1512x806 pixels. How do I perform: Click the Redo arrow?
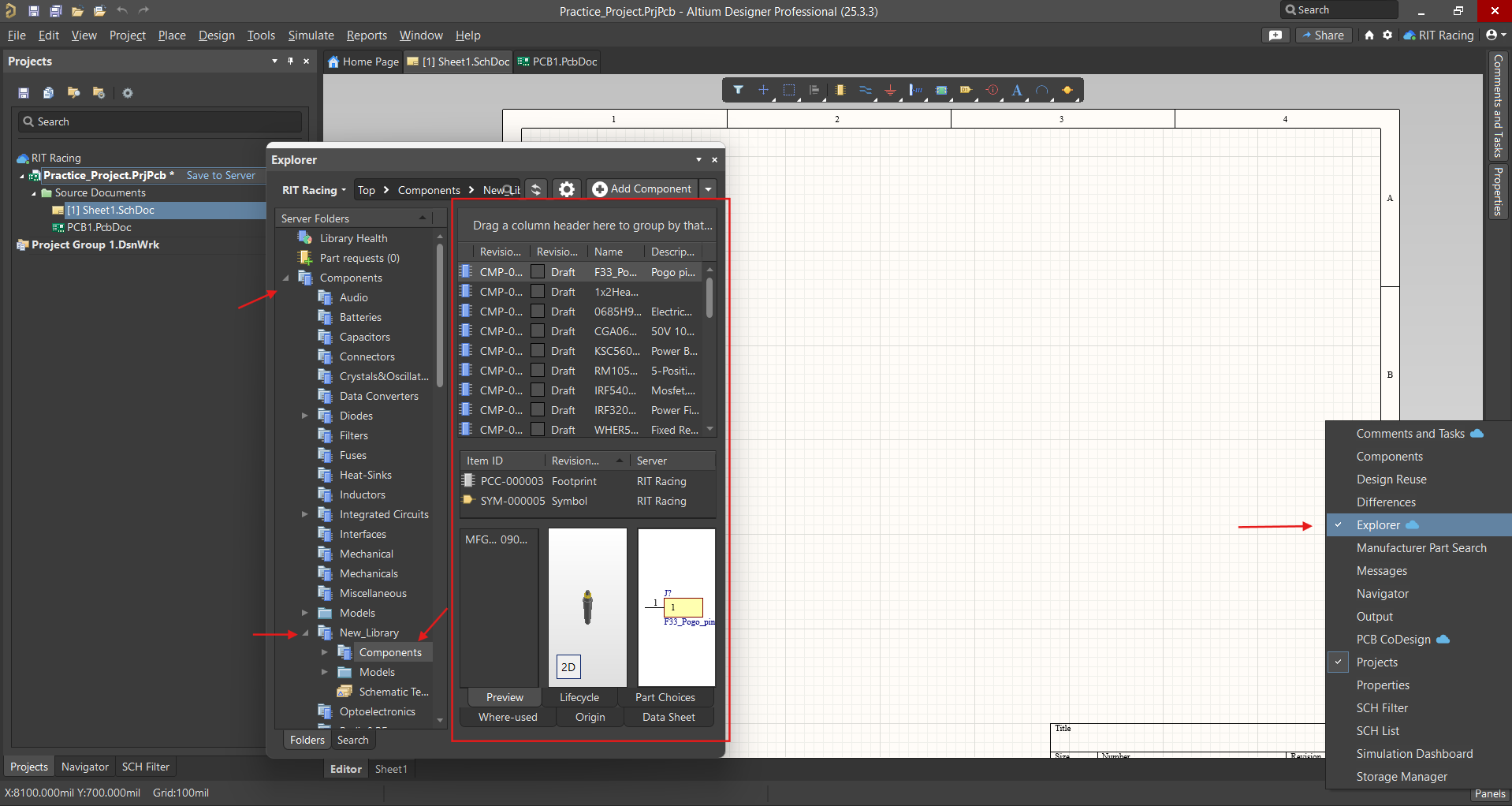tap(143, 10)
